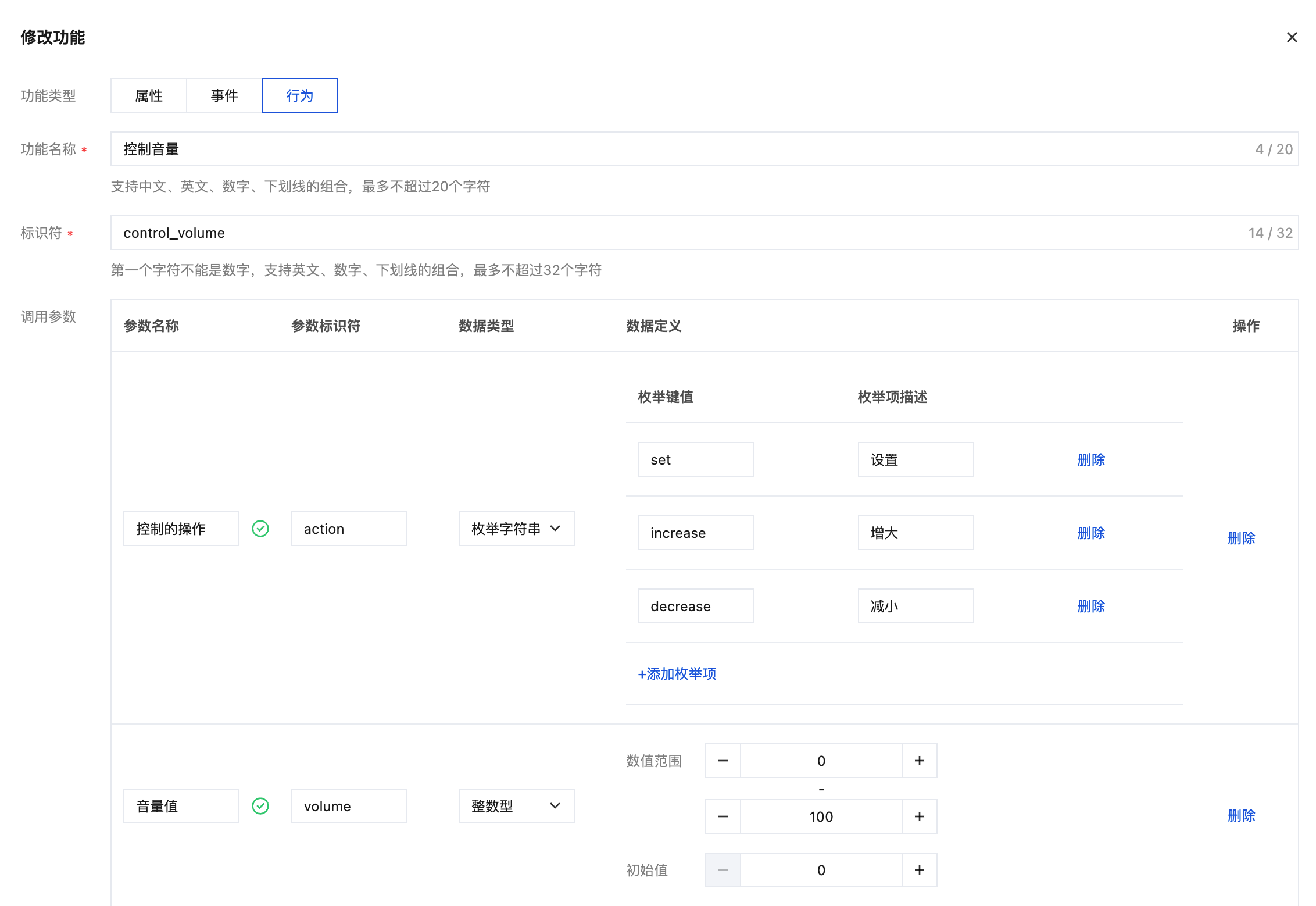Delete the set enum item
The width and height of the screenshot is (1316, 906).
(1091, 459)
